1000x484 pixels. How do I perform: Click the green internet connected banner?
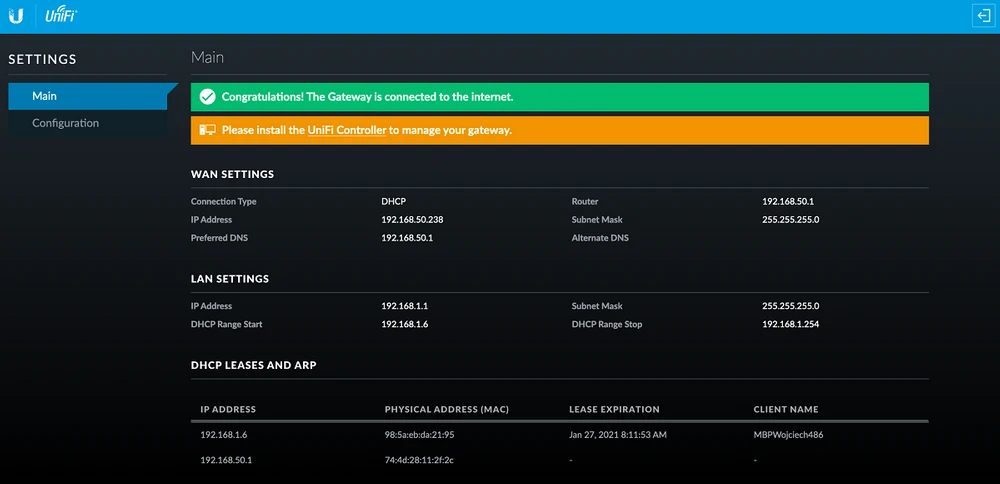[x=560, y=97]
